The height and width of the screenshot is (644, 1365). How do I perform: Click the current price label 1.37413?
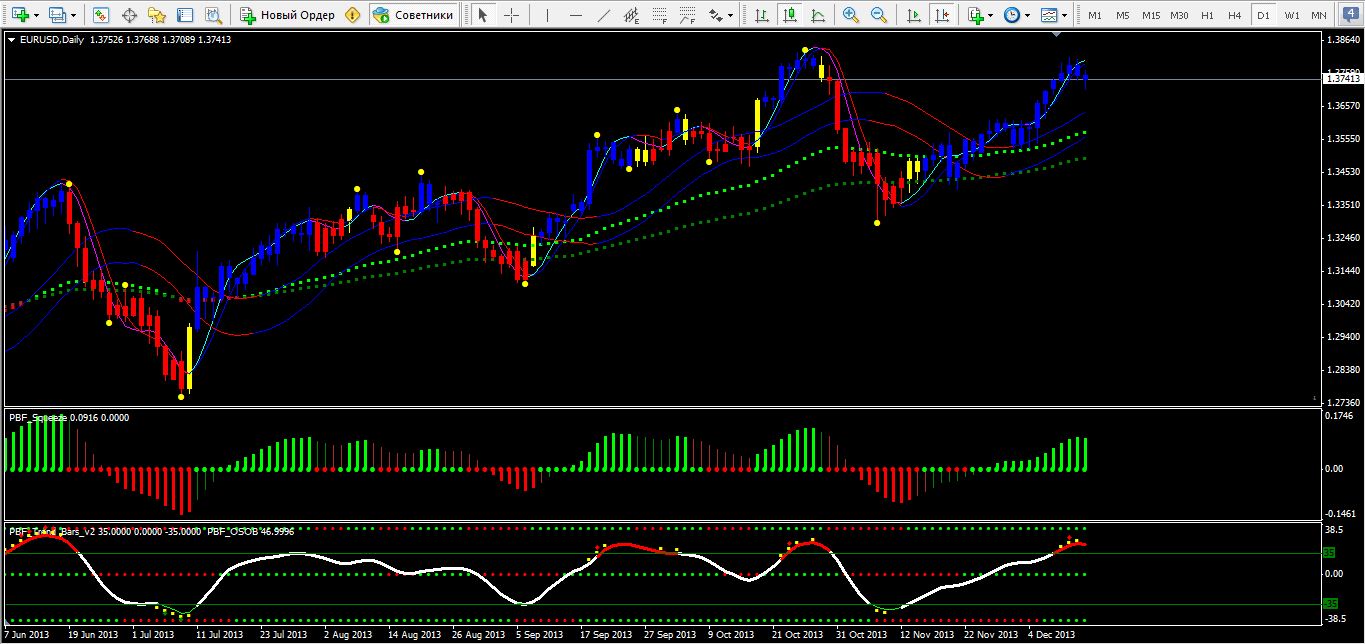point(1342,78)
